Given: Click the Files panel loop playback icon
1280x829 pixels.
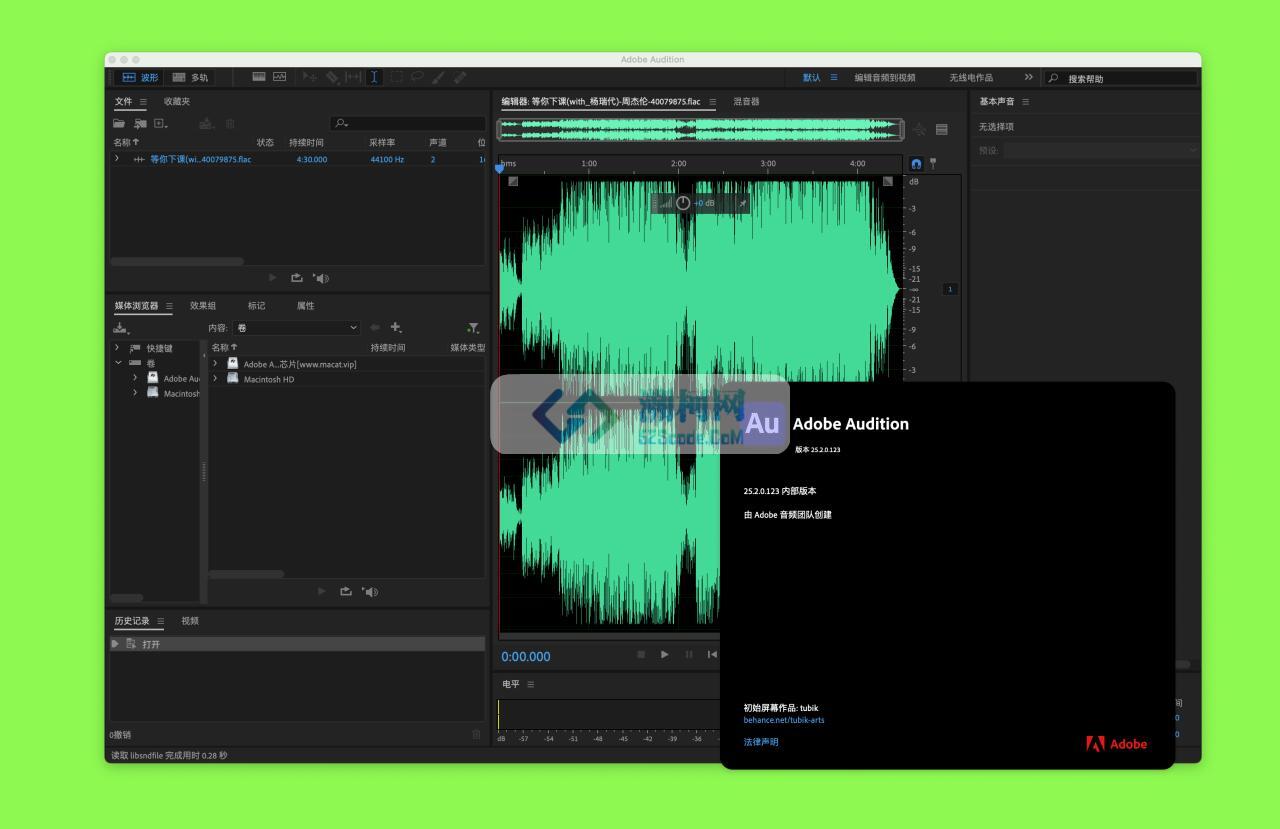Looking at the screenshot, I should pos(296,278).
